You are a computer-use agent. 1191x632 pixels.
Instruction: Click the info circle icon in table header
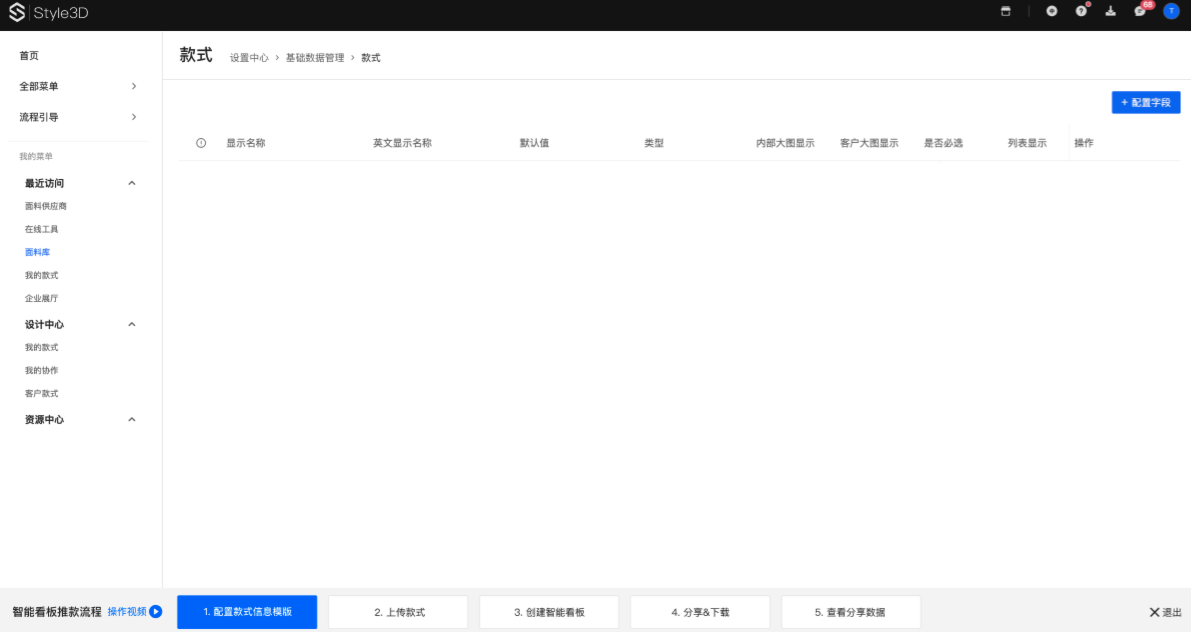tap(201, 143)
